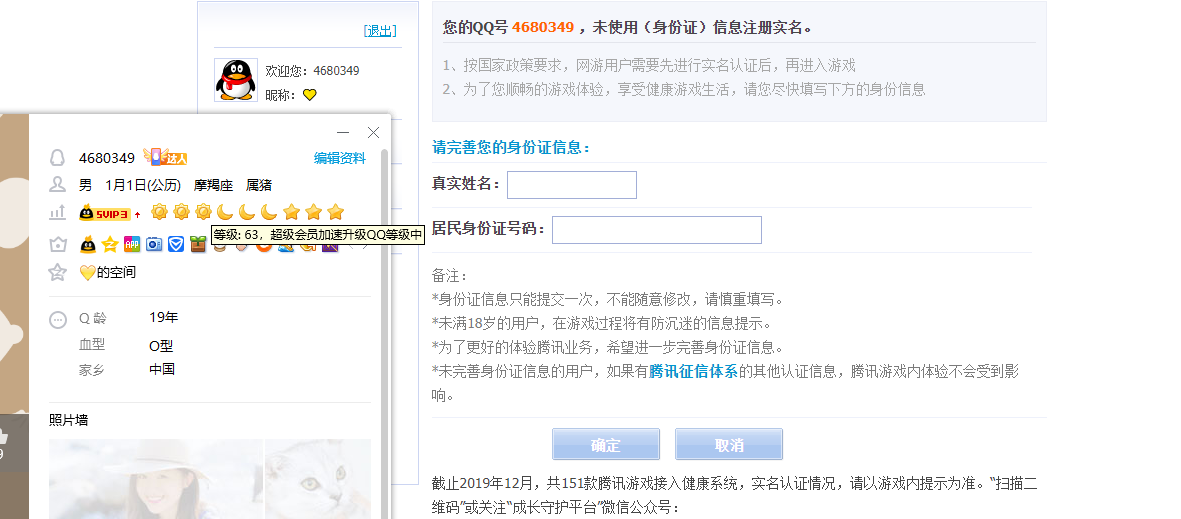Click the 达人 winged phone badge
This screenshot has height=519, width=1181.
165,157
